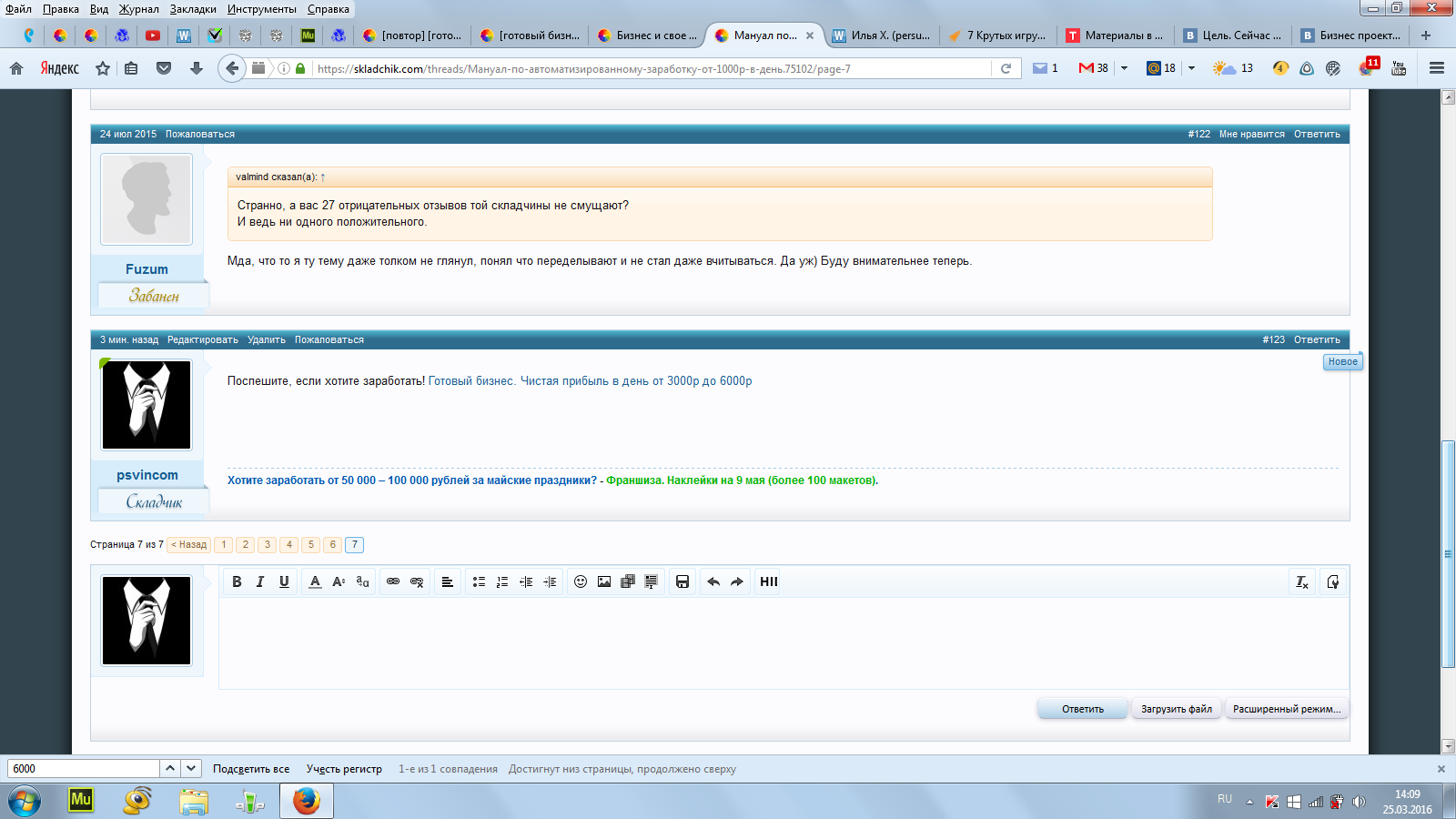
Task: Click the 'Расширенный режим...' button
Action: pyautogui.click(x=1287, y=709)
